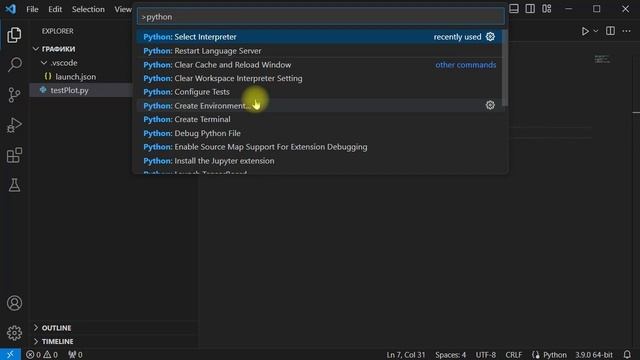The width and height of the screenshot is (640, 360).
Task: Run Python: Debug Python File command
Action: [x=320, y=133]
